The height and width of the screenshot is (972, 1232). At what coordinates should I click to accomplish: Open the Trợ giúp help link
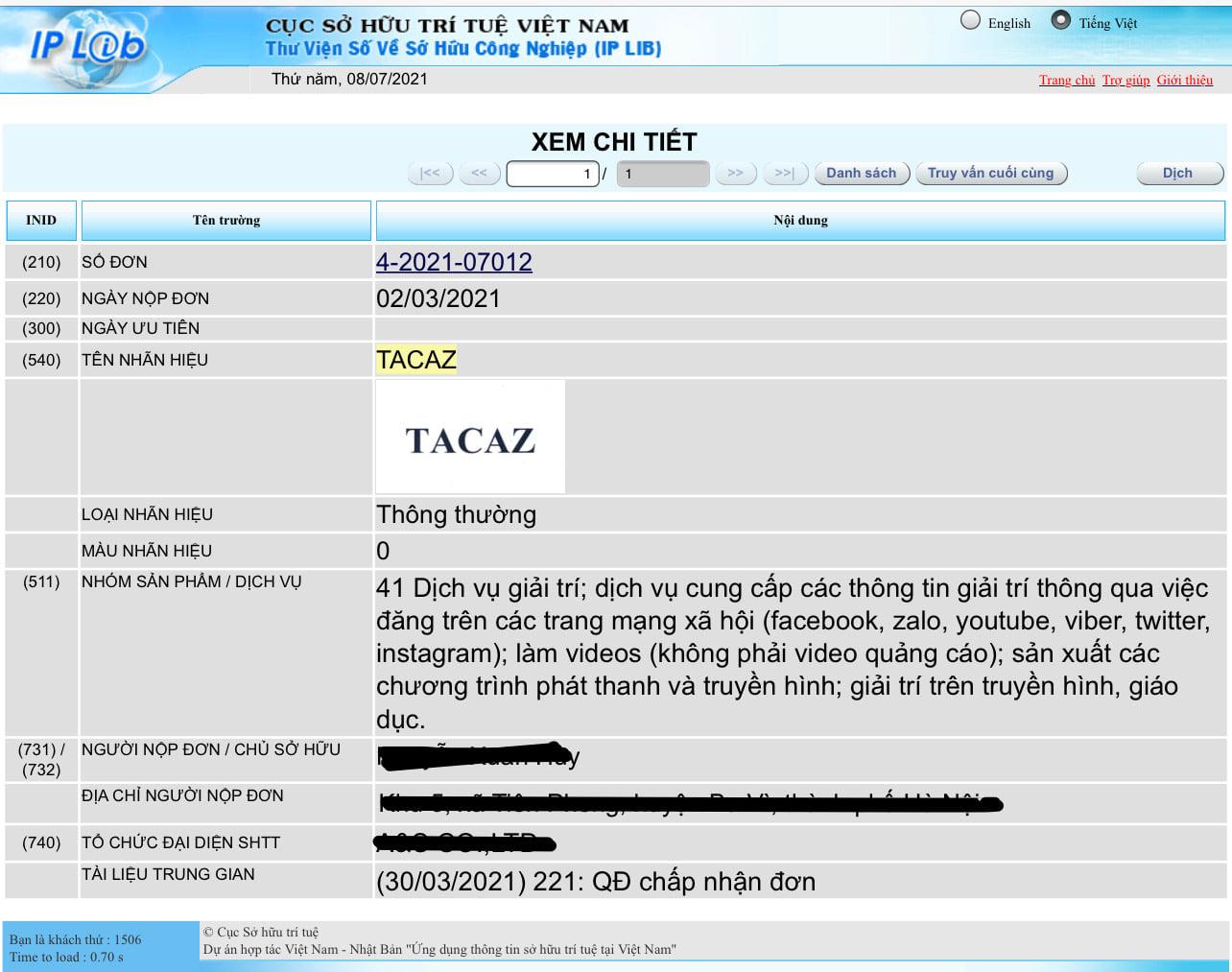tap(1126, 80)
